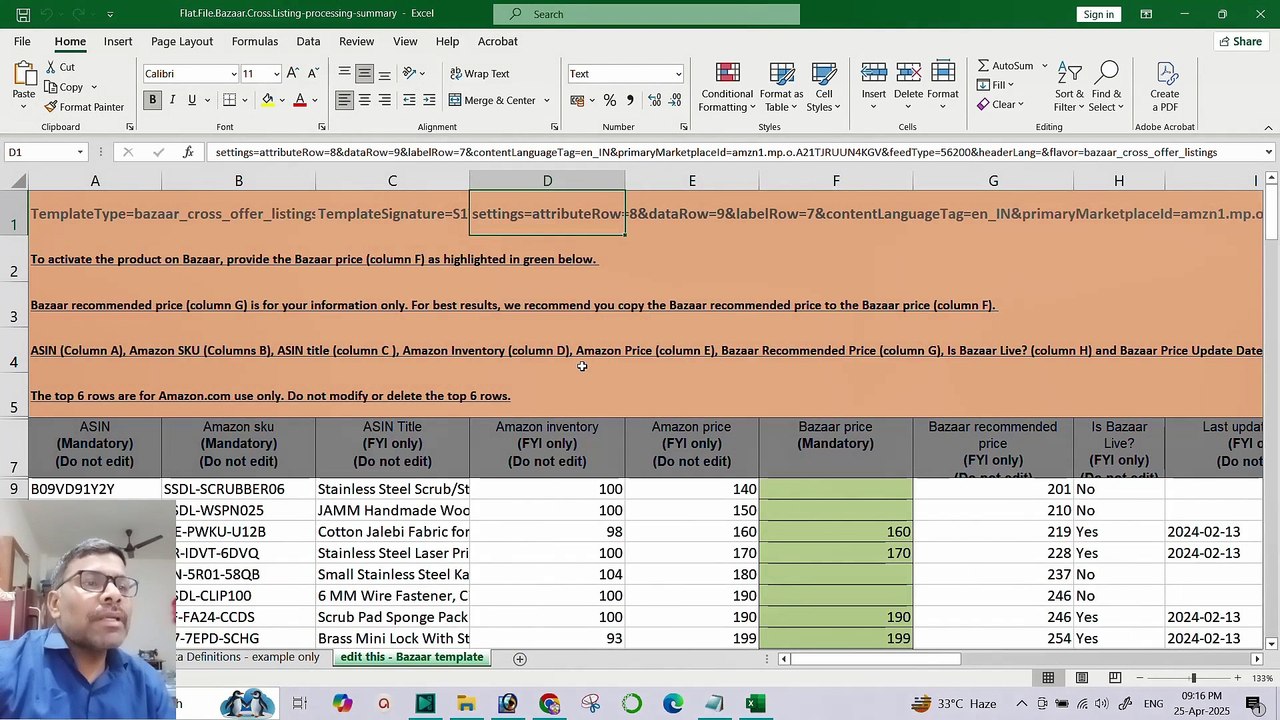This screenshot has width=1280, height=720.
Task: Apply the red Font Color
Action: coord(299,100)
